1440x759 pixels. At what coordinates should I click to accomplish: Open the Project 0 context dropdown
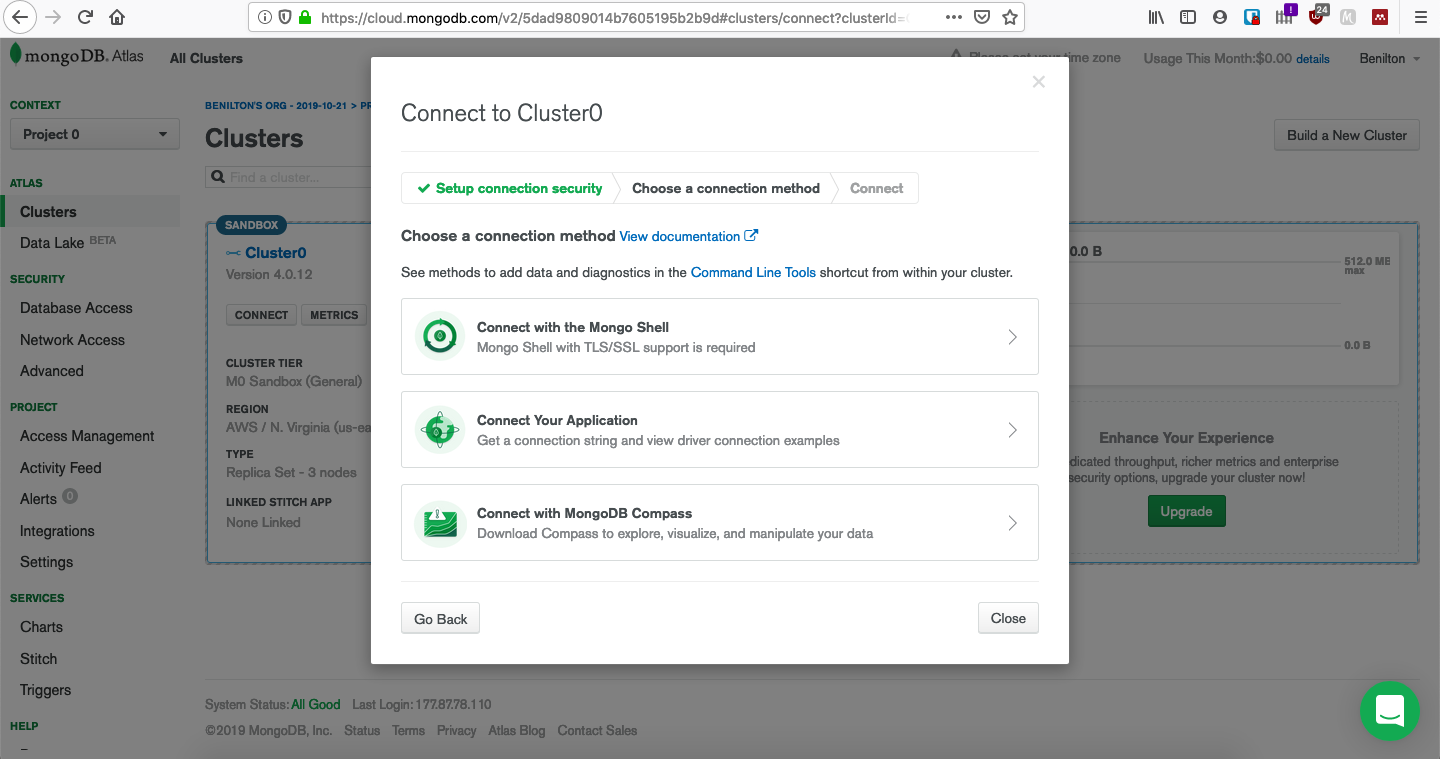click(95, 134)
